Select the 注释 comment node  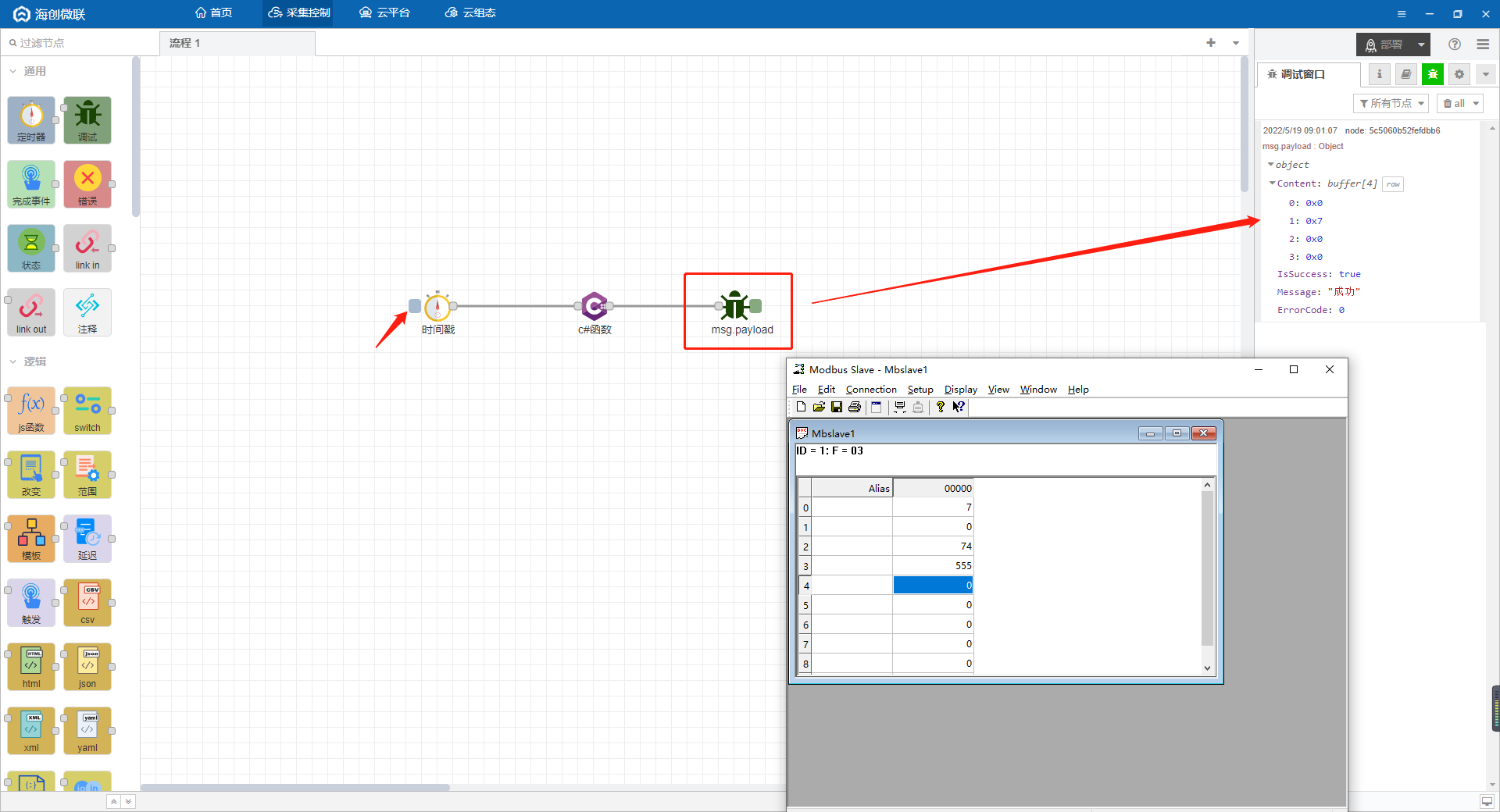(x=87, y=312)
